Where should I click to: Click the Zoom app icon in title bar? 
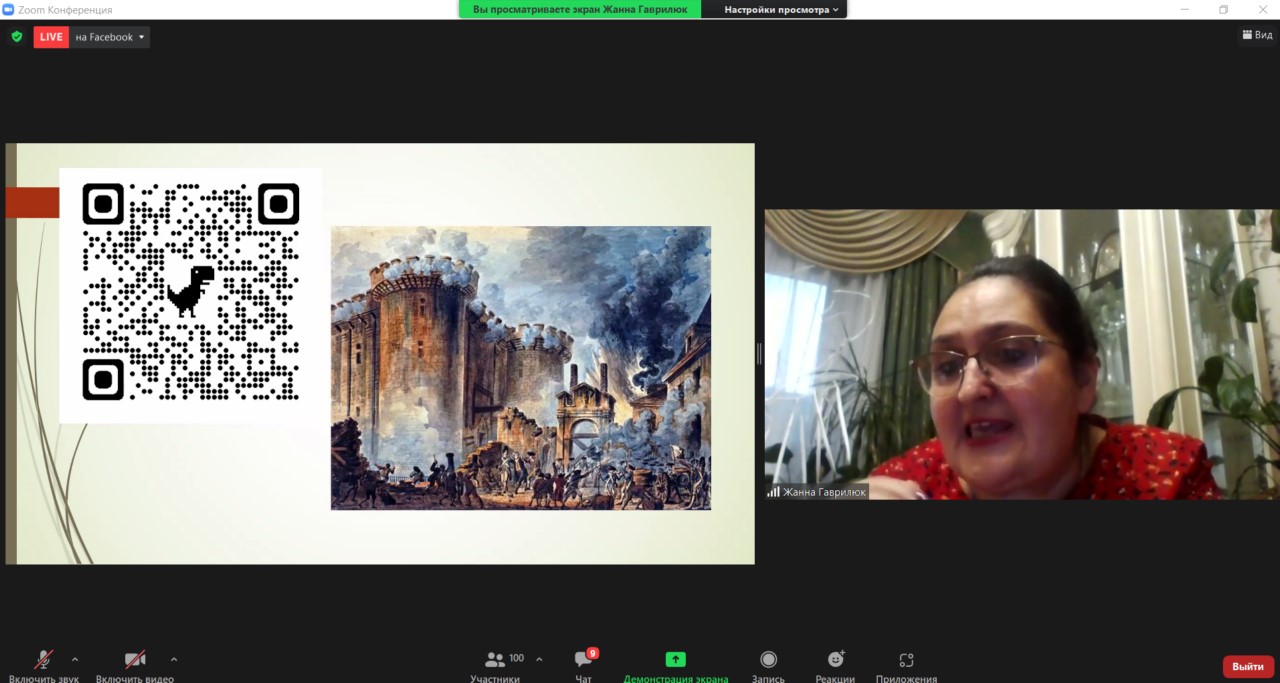pyautogui.click(x=8, y=9)
